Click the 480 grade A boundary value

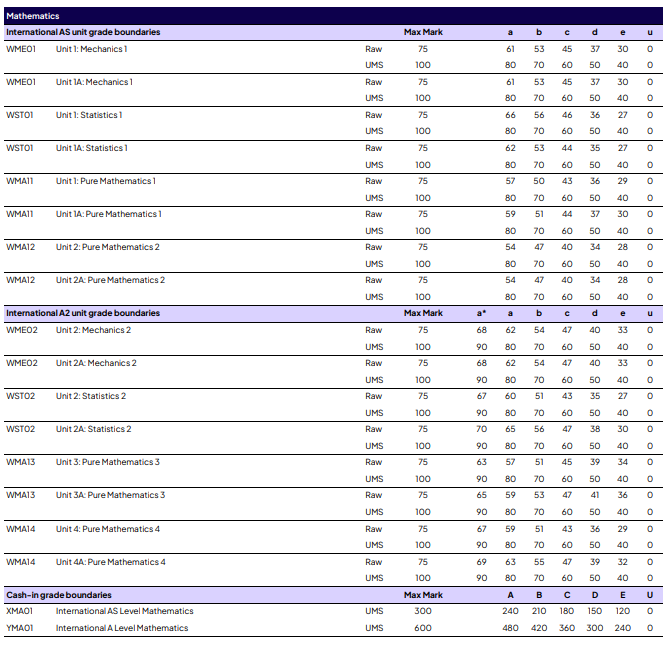coord(510,628)
